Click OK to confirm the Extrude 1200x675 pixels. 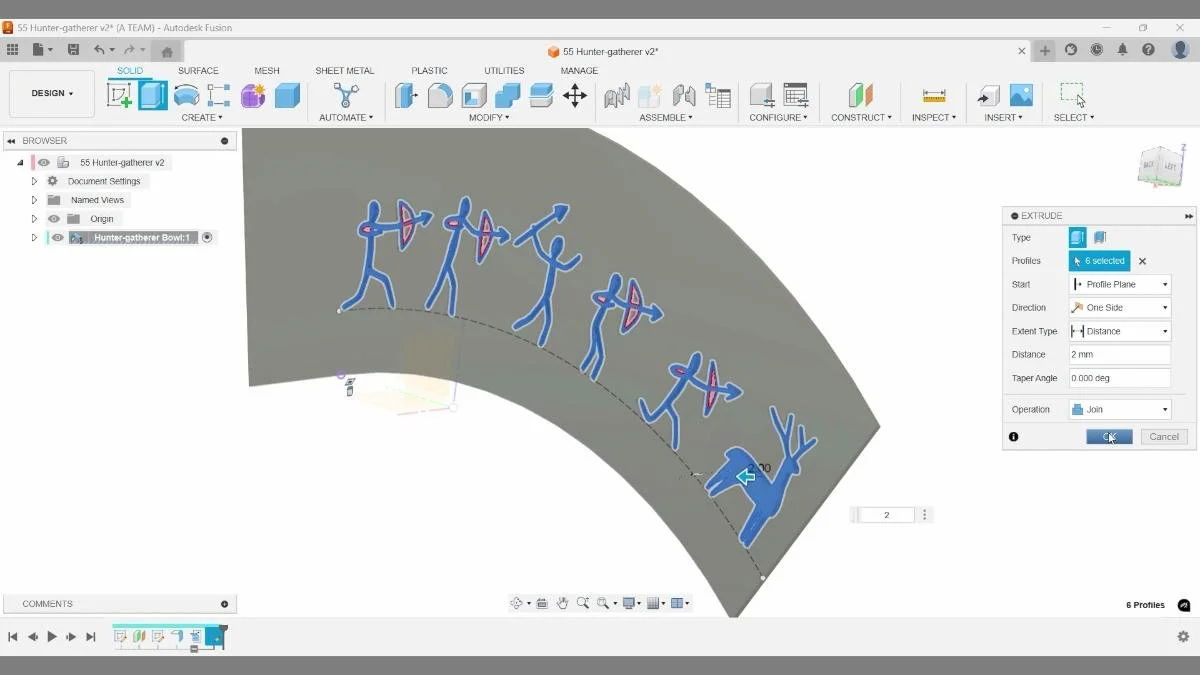[x=1108, y=436]
